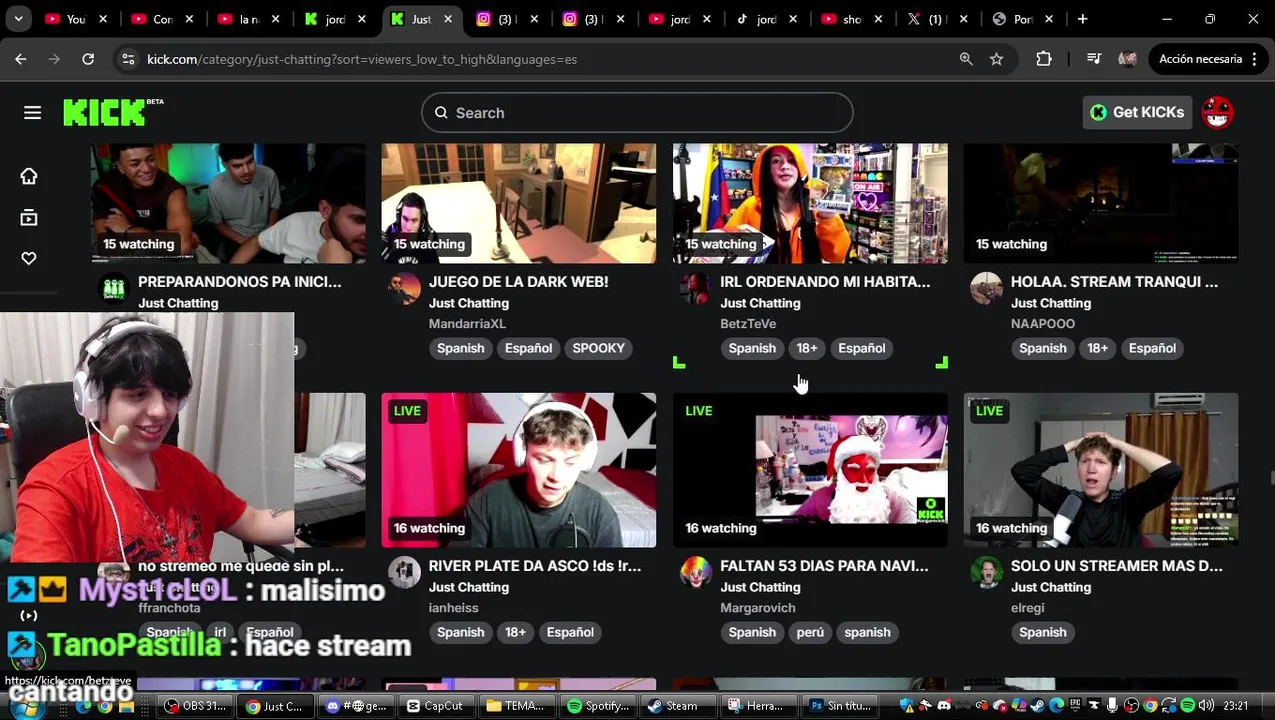Open a new browser tab
The height and width of the screenshot is (720, 1275).
tap(1082, 19)
